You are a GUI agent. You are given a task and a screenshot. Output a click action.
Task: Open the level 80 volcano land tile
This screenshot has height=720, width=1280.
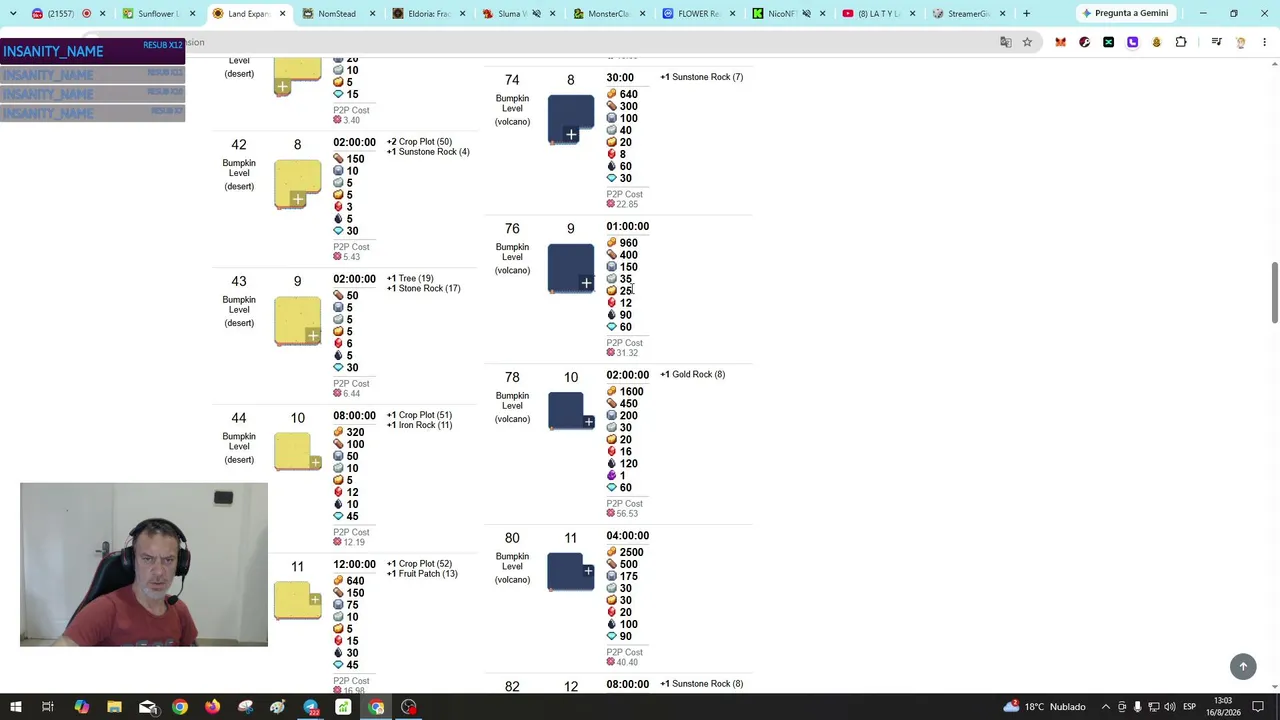[571, 572]
